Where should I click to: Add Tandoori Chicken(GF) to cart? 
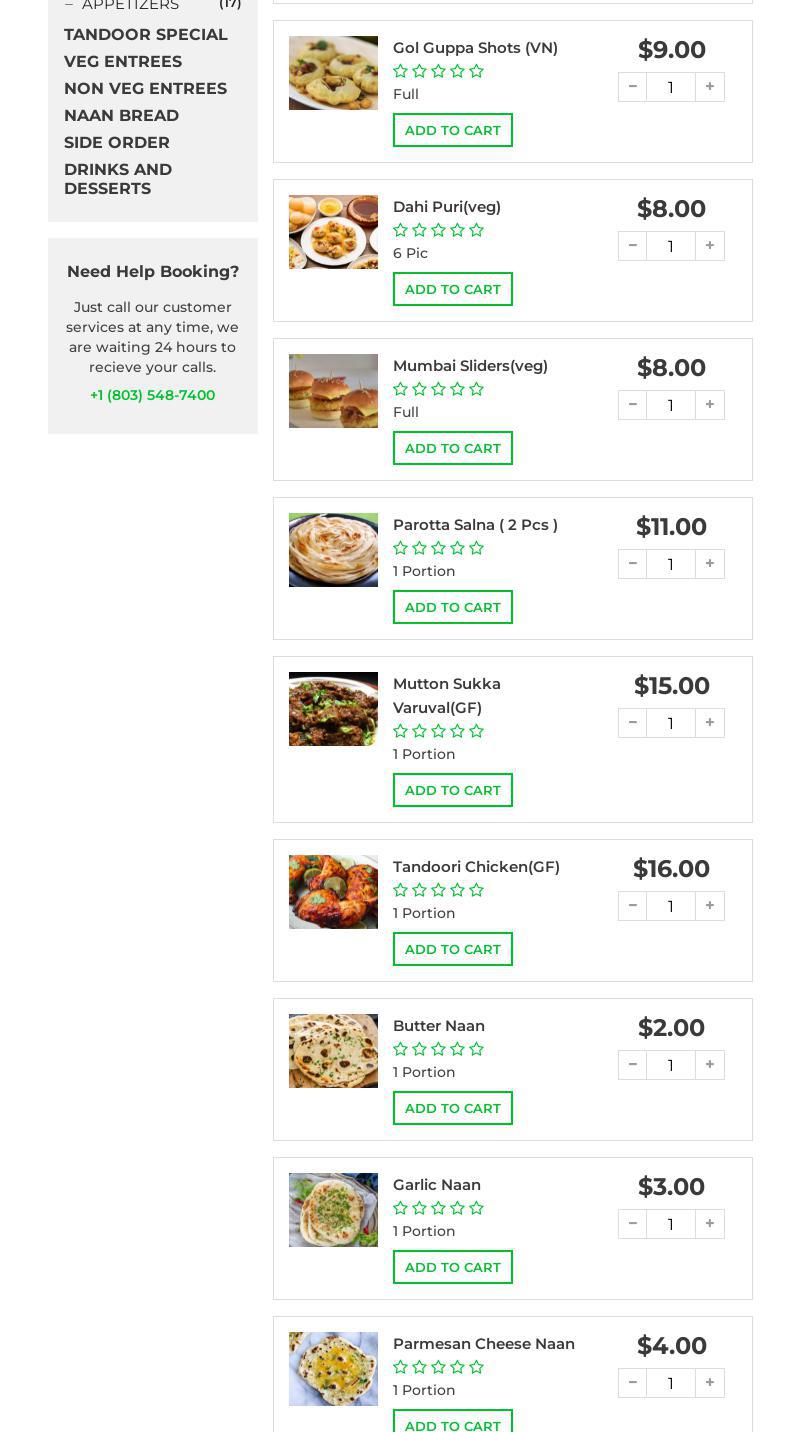[453, 949]
